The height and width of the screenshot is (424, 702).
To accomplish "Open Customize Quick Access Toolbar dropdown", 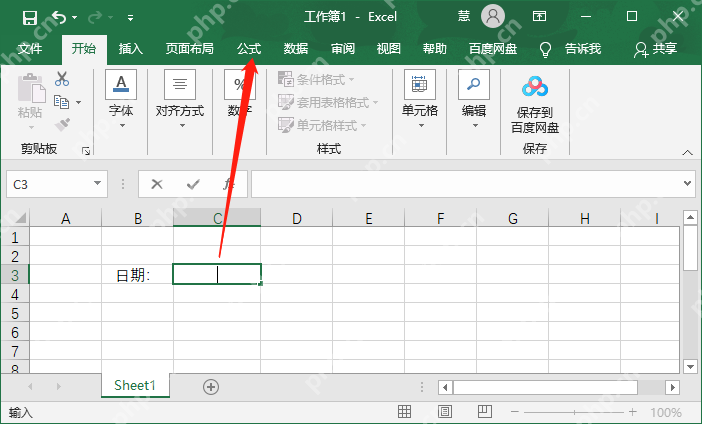I will (130, 18).
